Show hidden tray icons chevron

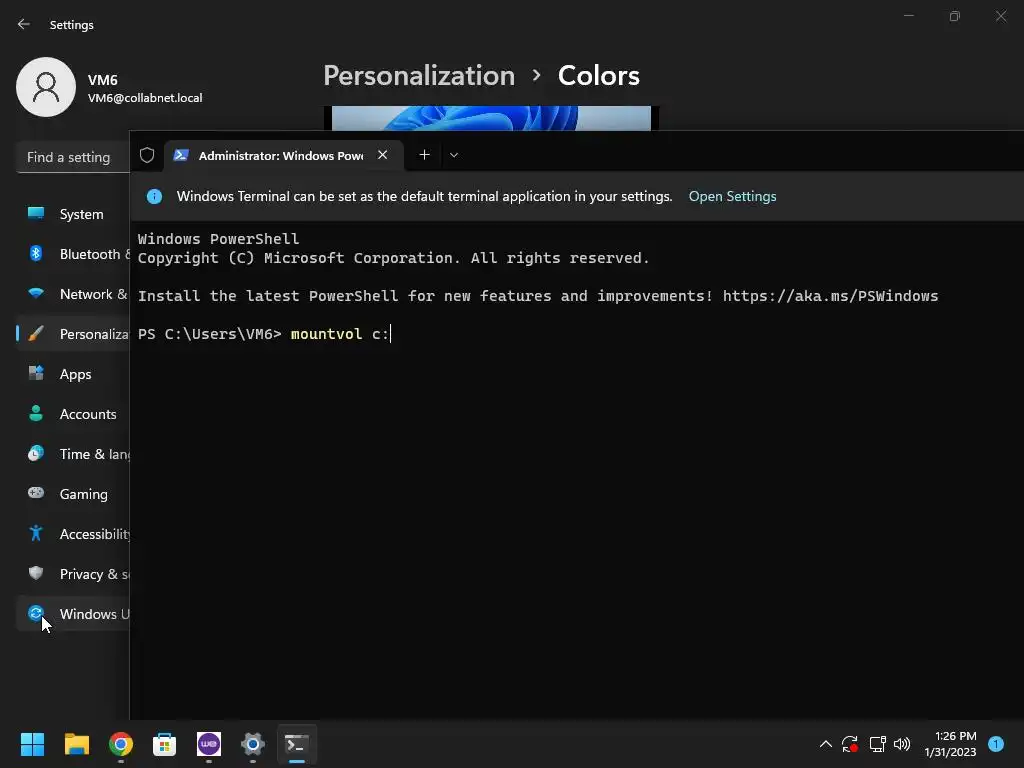[825, 744]
